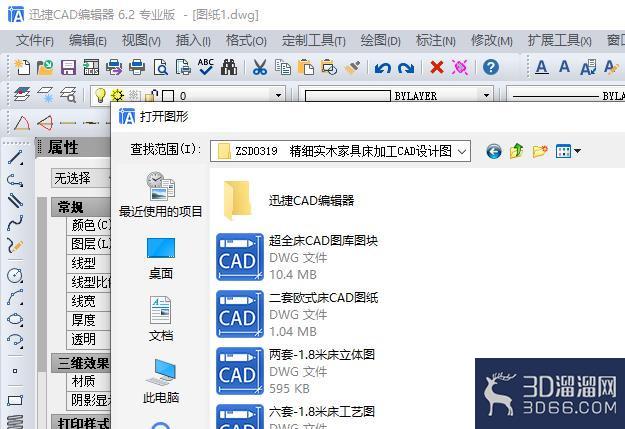Open the 标注(N) menu
This screenshot has height=429, width=625.
pos(435,40)
